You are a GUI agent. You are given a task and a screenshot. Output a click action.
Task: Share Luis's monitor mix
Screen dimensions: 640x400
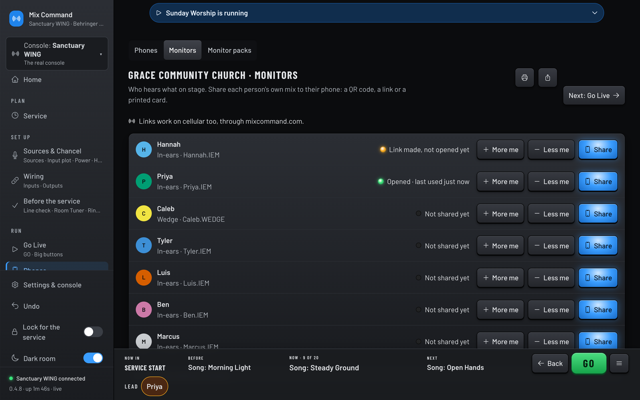click(x=598, y=278)
